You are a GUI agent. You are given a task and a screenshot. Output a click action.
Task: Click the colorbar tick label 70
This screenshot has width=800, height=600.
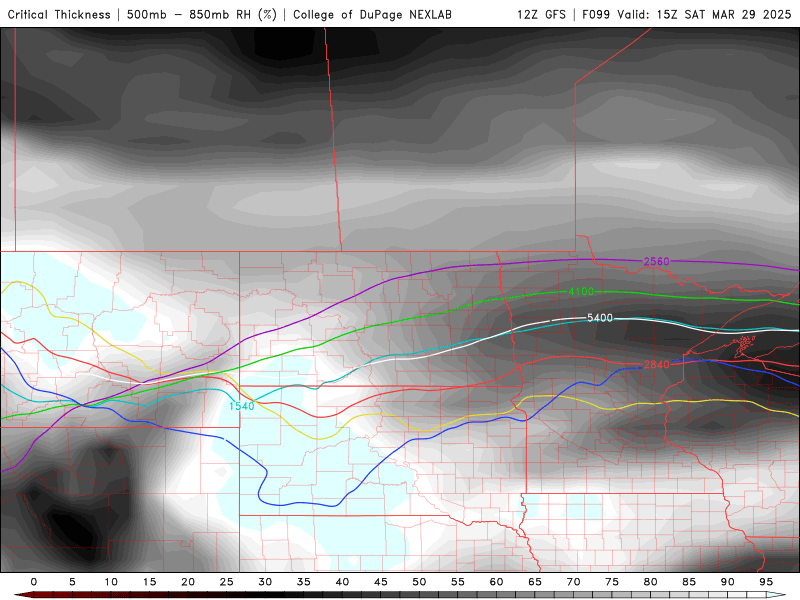point(573,582)
